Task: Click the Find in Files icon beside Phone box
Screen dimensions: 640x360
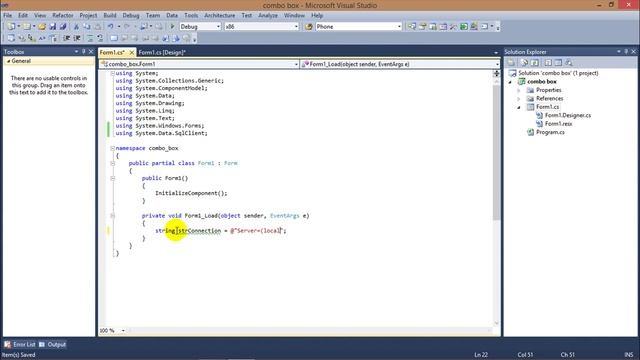Action: [309, 27]
